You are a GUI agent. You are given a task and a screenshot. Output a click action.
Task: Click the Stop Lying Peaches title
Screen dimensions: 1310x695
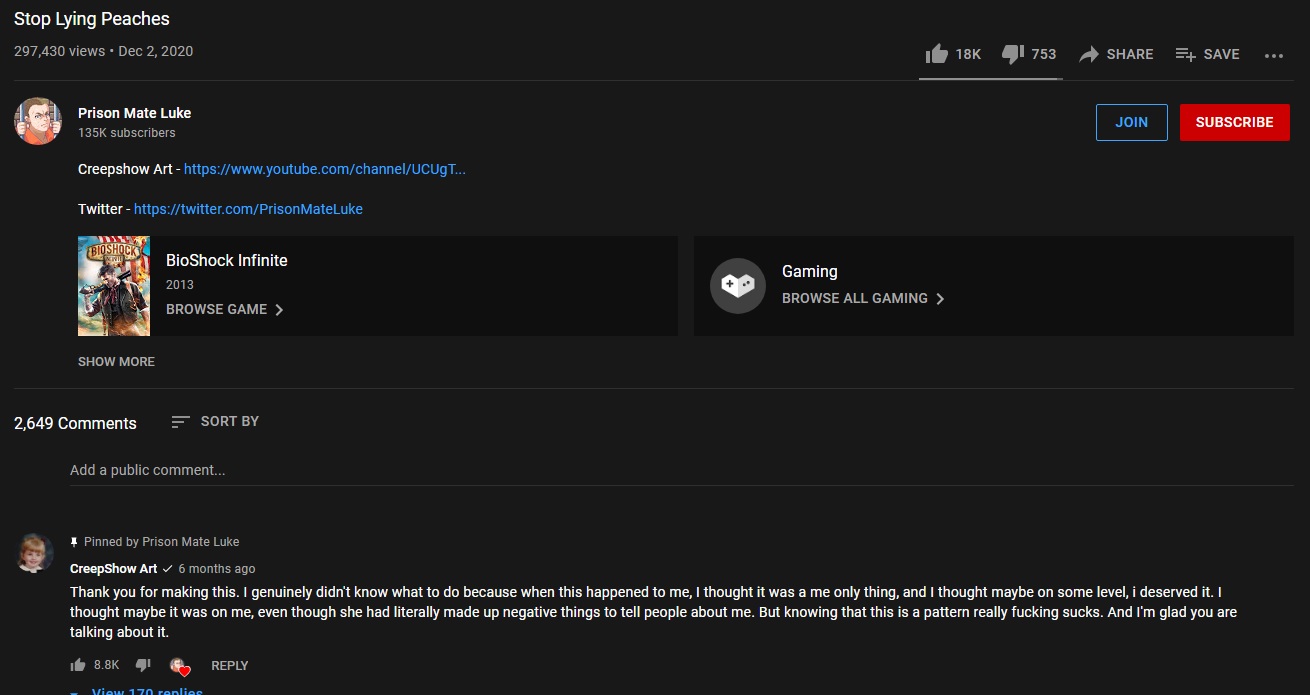click(92, 19)
